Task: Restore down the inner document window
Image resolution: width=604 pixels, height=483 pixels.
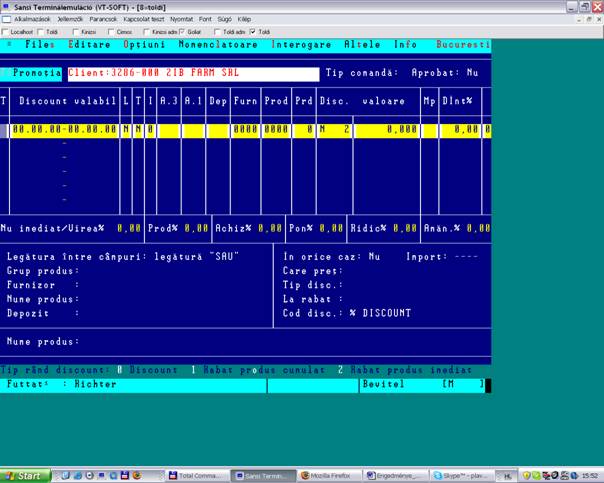Action: 589,19
